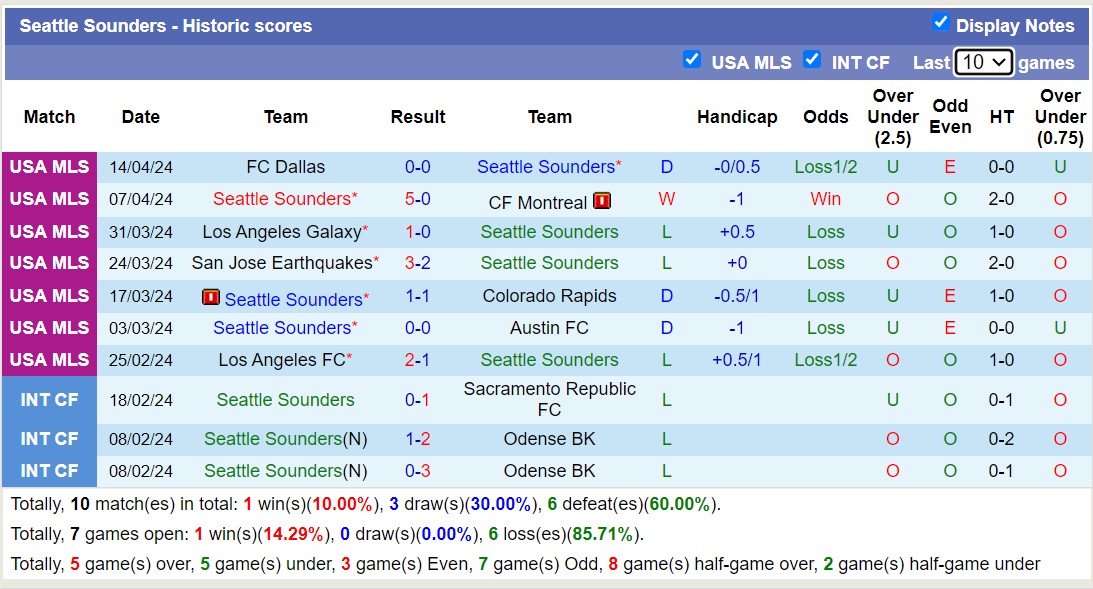Click the Seattle Sounders Historic scores title bar
The image size is (1093, 589).
click(166, 25)
